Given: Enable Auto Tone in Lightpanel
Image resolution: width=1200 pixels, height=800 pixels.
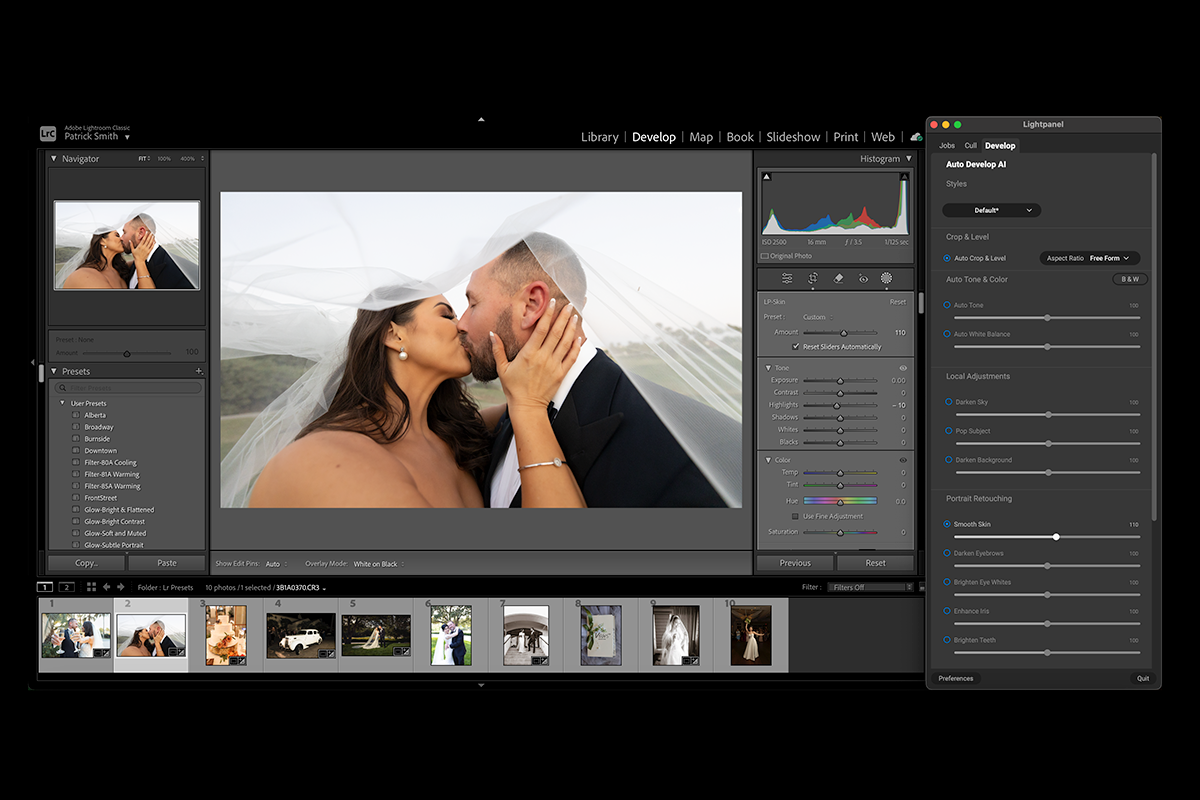Looking at the screenshot, I should (947, 305).
